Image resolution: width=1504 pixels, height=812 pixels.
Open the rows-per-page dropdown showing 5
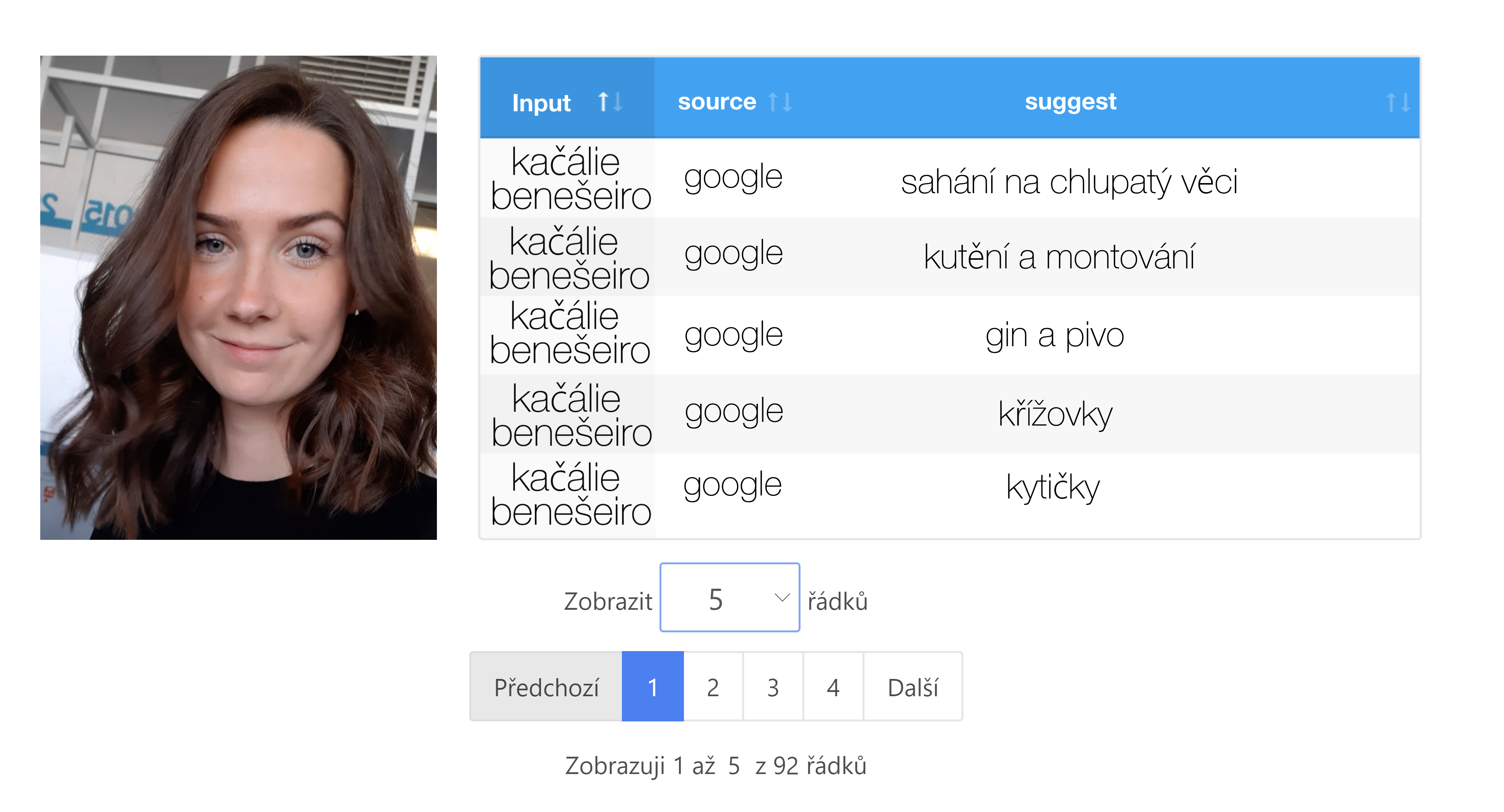click(x=729, y=597)
